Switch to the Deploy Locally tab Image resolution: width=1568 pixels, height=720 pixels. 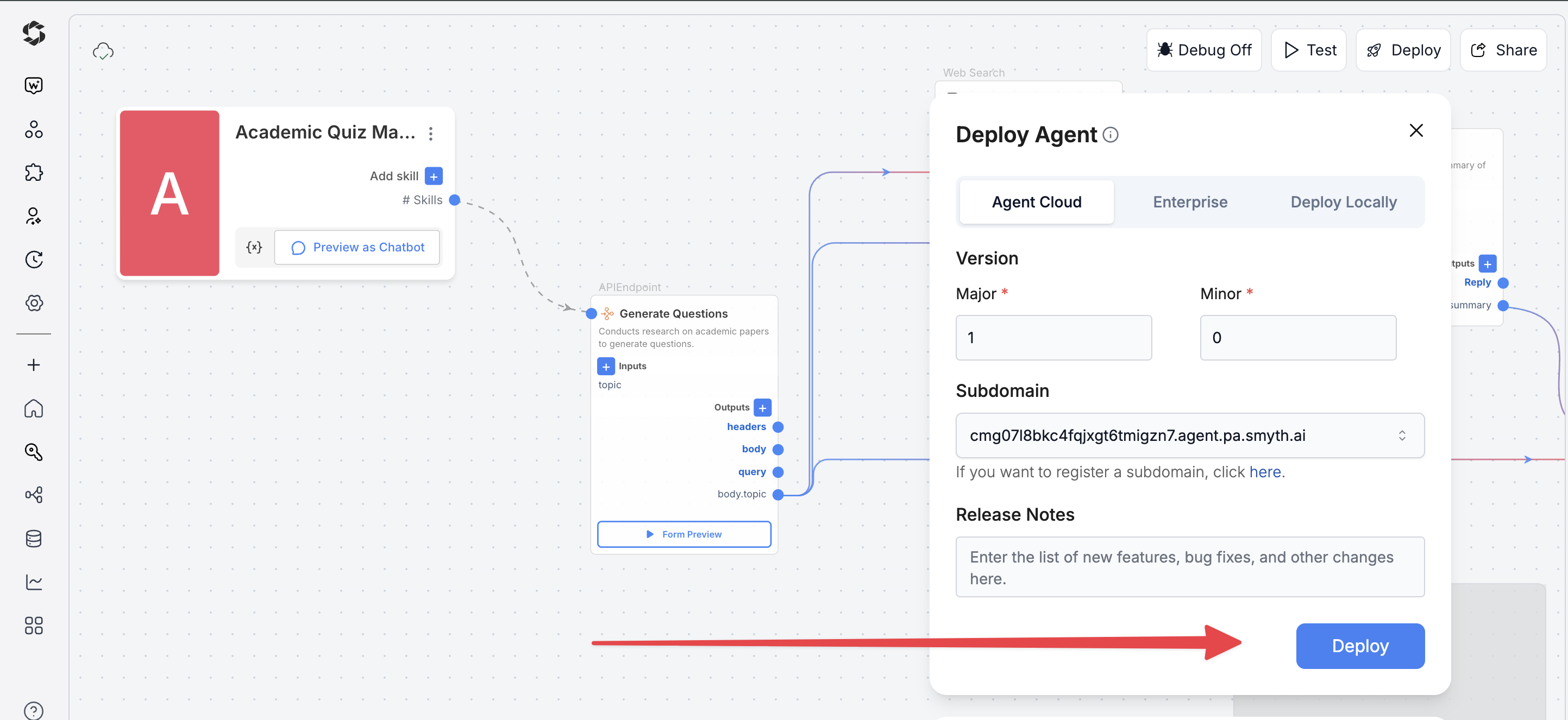[x=1344, y=202]
